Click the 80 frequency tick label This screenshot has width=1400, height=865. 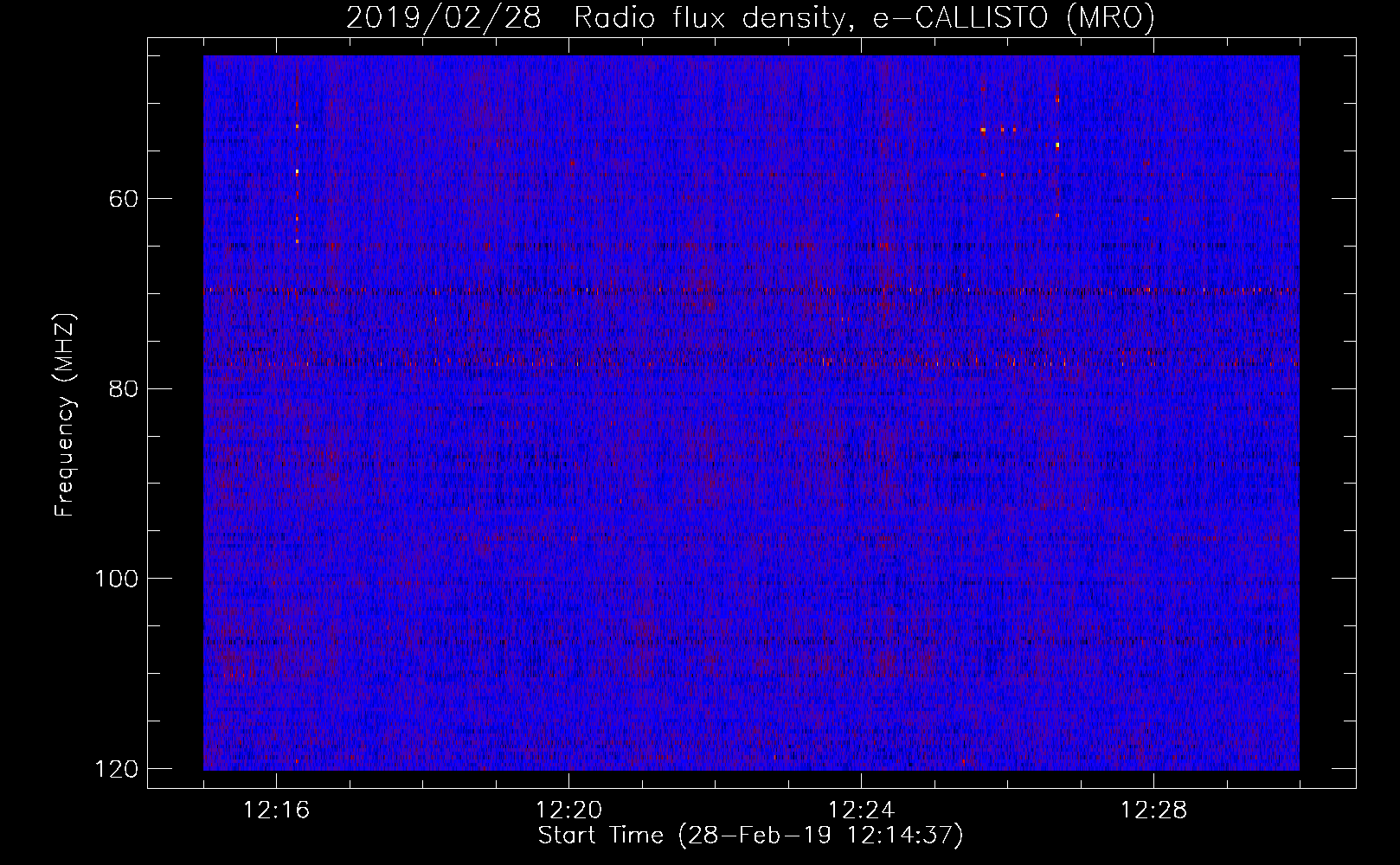click(124, 388)
